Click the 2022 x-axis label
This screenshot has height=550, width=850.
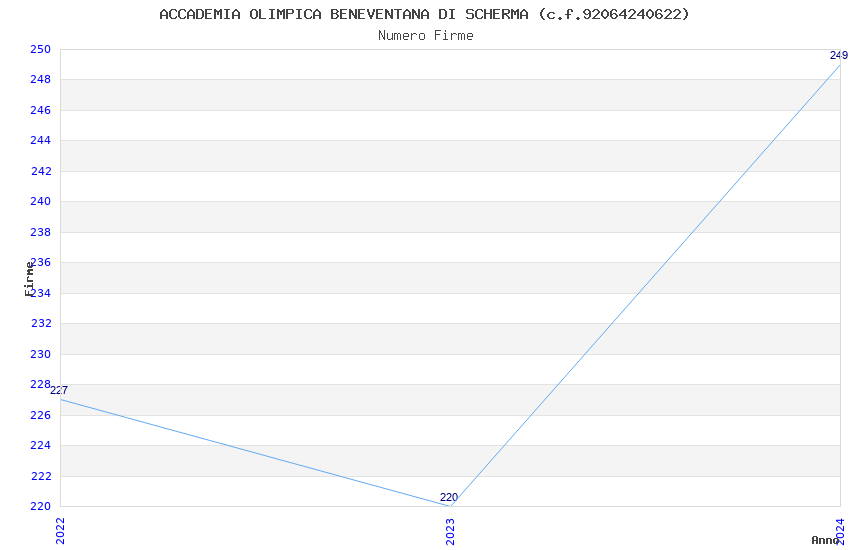60,530
